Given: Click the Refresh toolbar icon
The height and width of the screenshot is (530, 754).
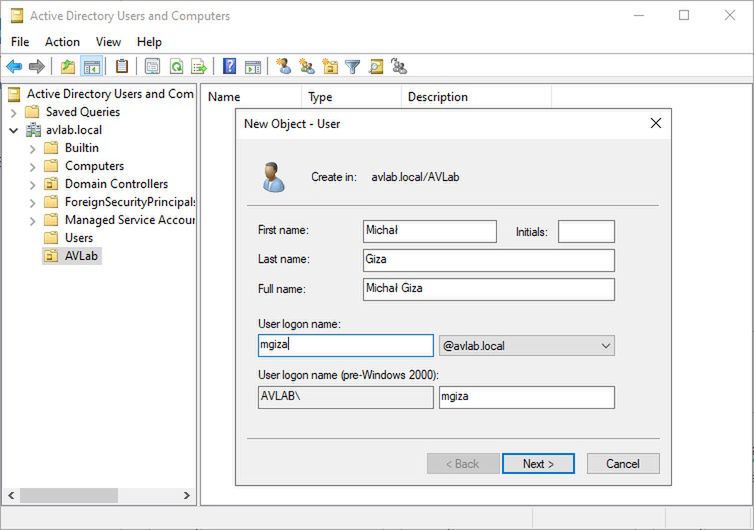Looking at the screenshot, I should click(176, 67).
